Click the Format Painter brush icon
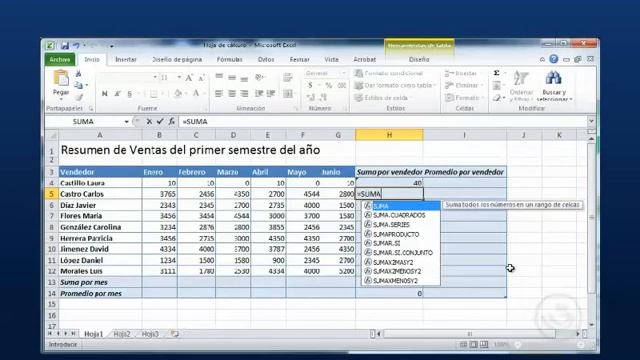 (x=79, y=97)
